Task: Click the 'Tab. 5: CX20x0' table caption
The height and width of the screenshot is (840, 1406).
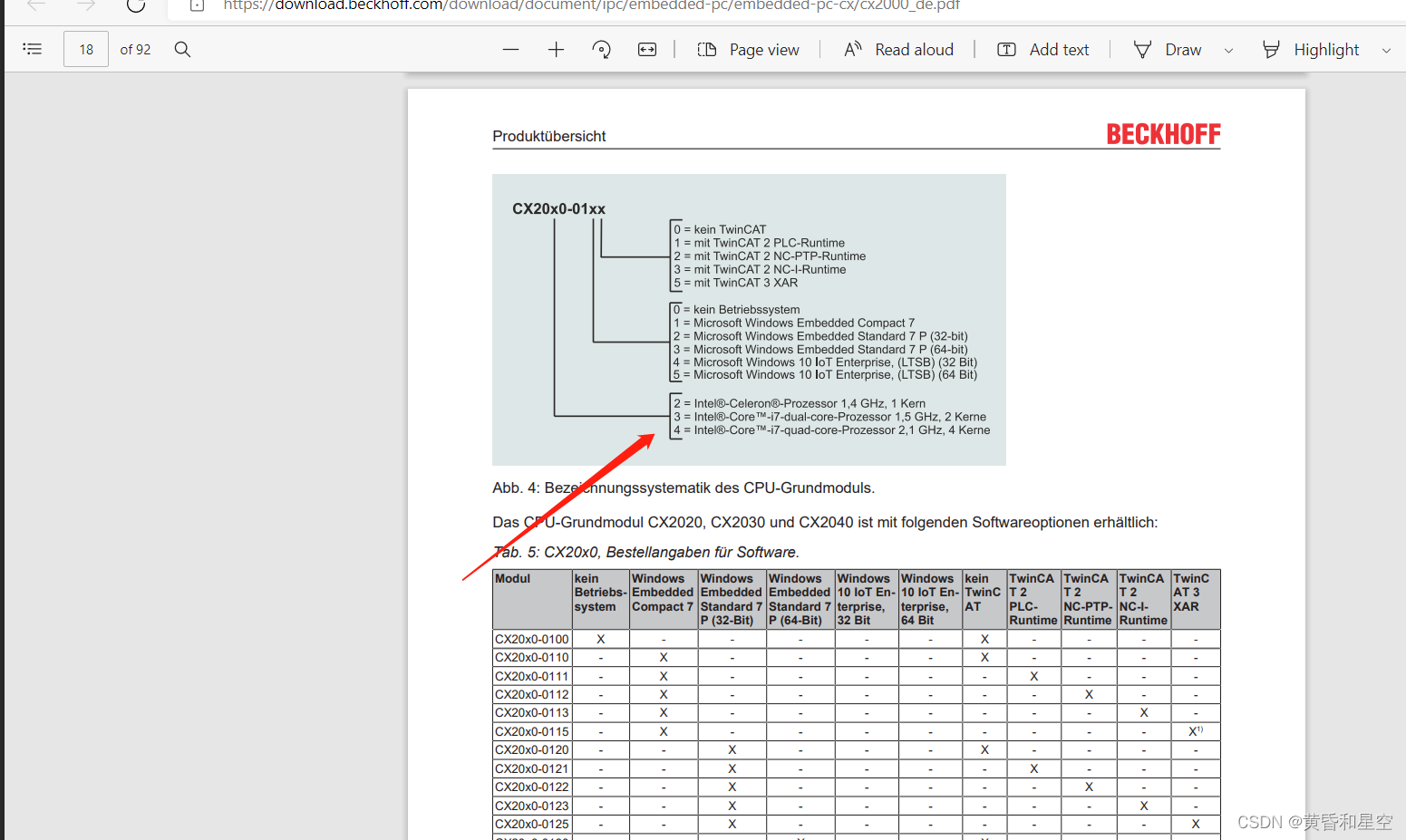Action: tap(645, 552)
